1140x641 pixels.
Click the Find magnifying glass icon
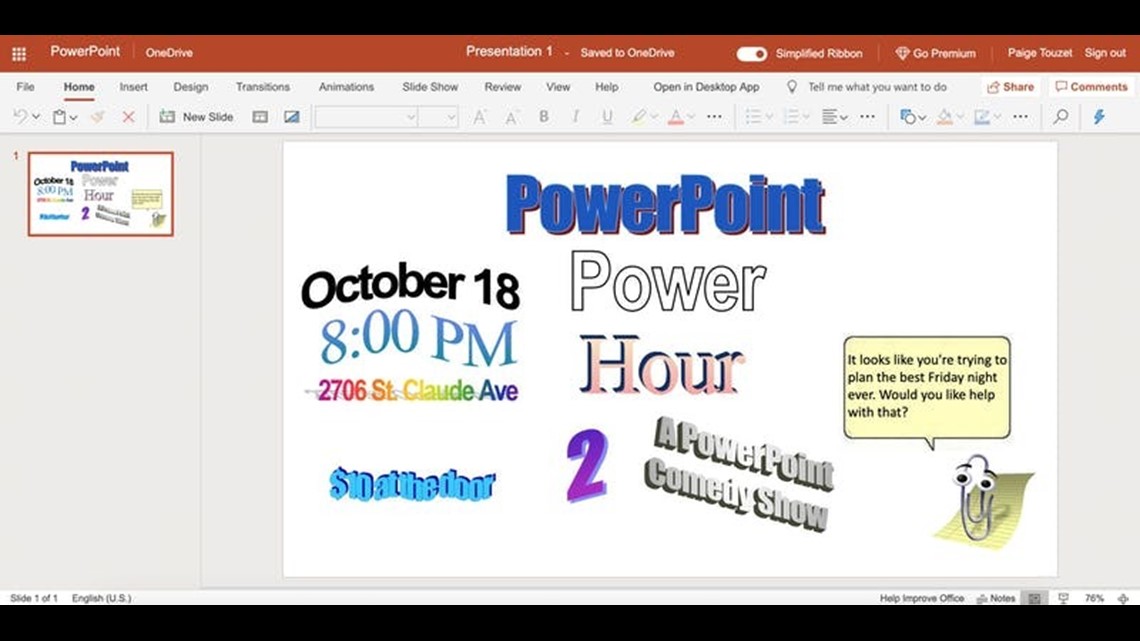[x=1061, y=116]
